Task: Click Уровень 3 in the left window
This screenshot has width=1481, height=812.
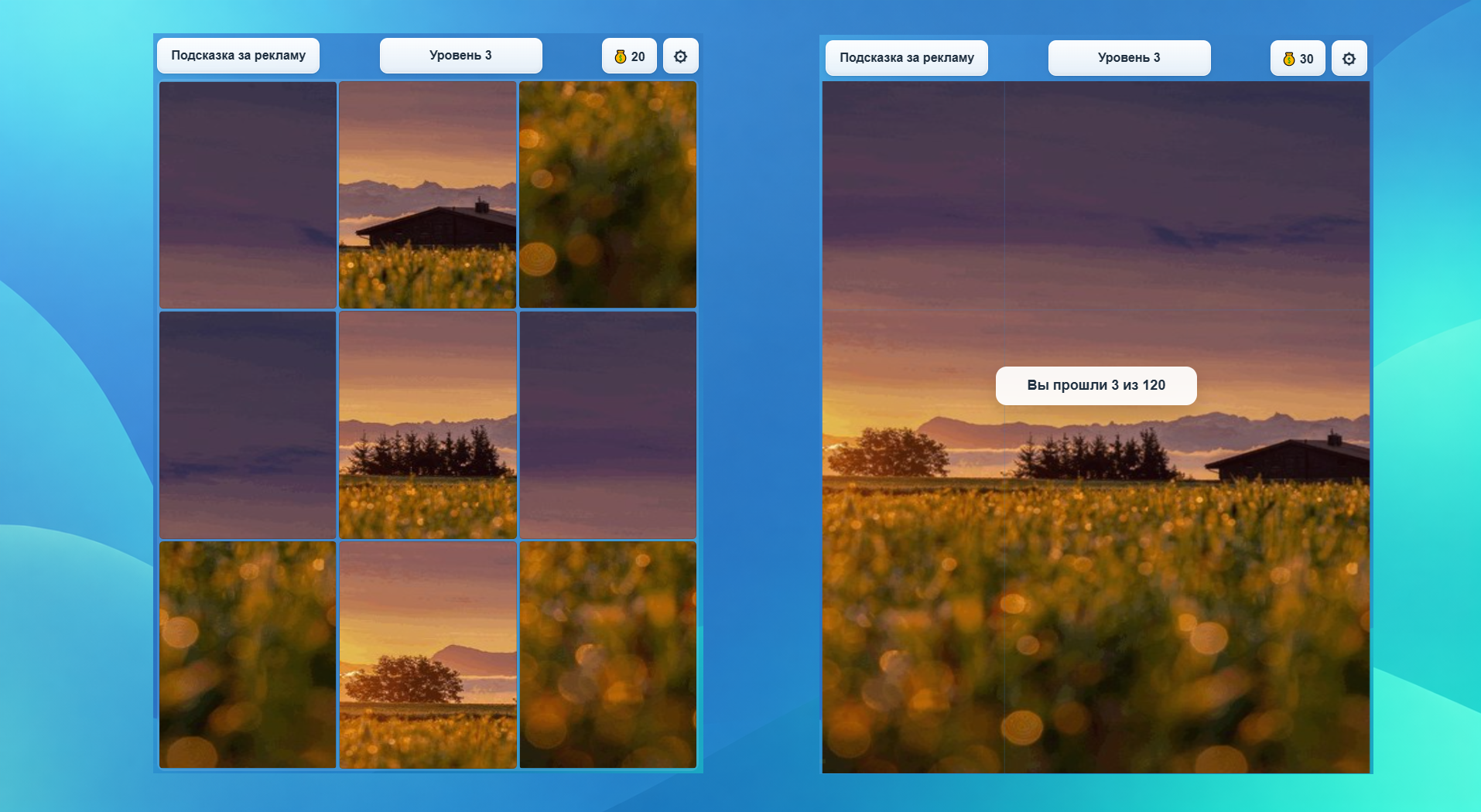Action: tap(460, 55)
